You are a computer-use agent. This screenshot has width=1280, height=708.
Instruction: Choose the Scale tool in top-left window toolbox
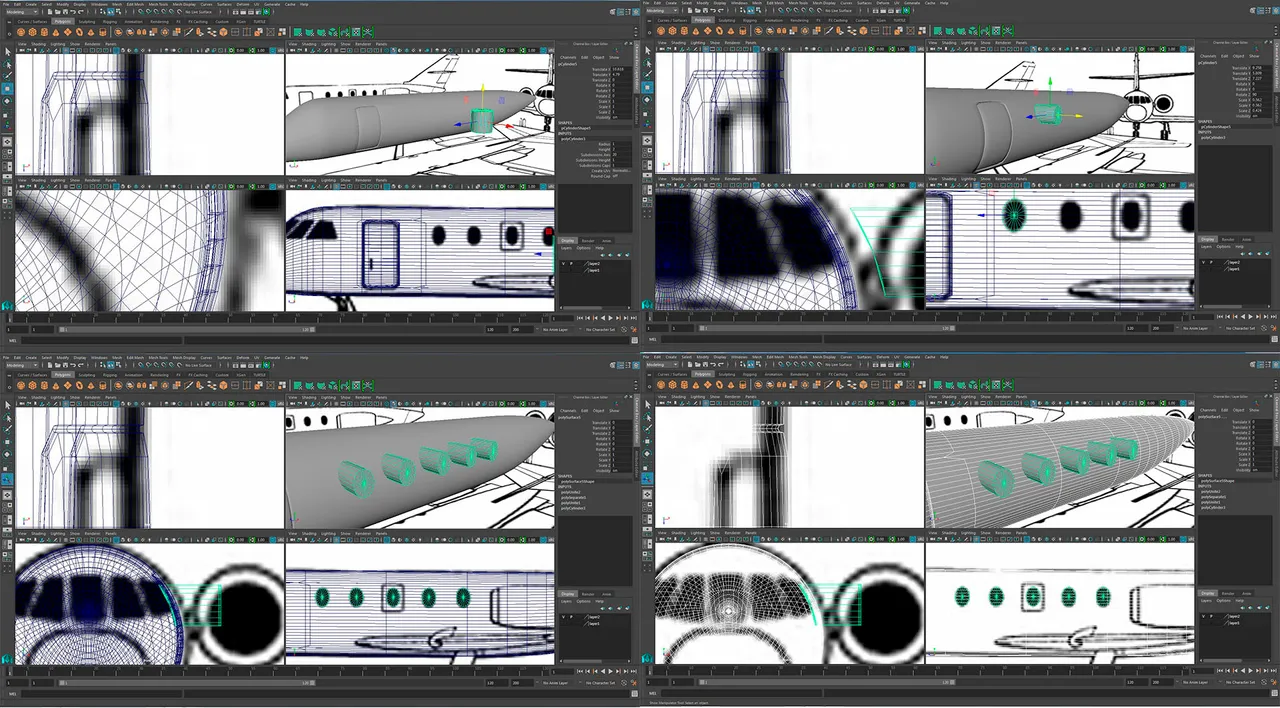tap(8, 116)
